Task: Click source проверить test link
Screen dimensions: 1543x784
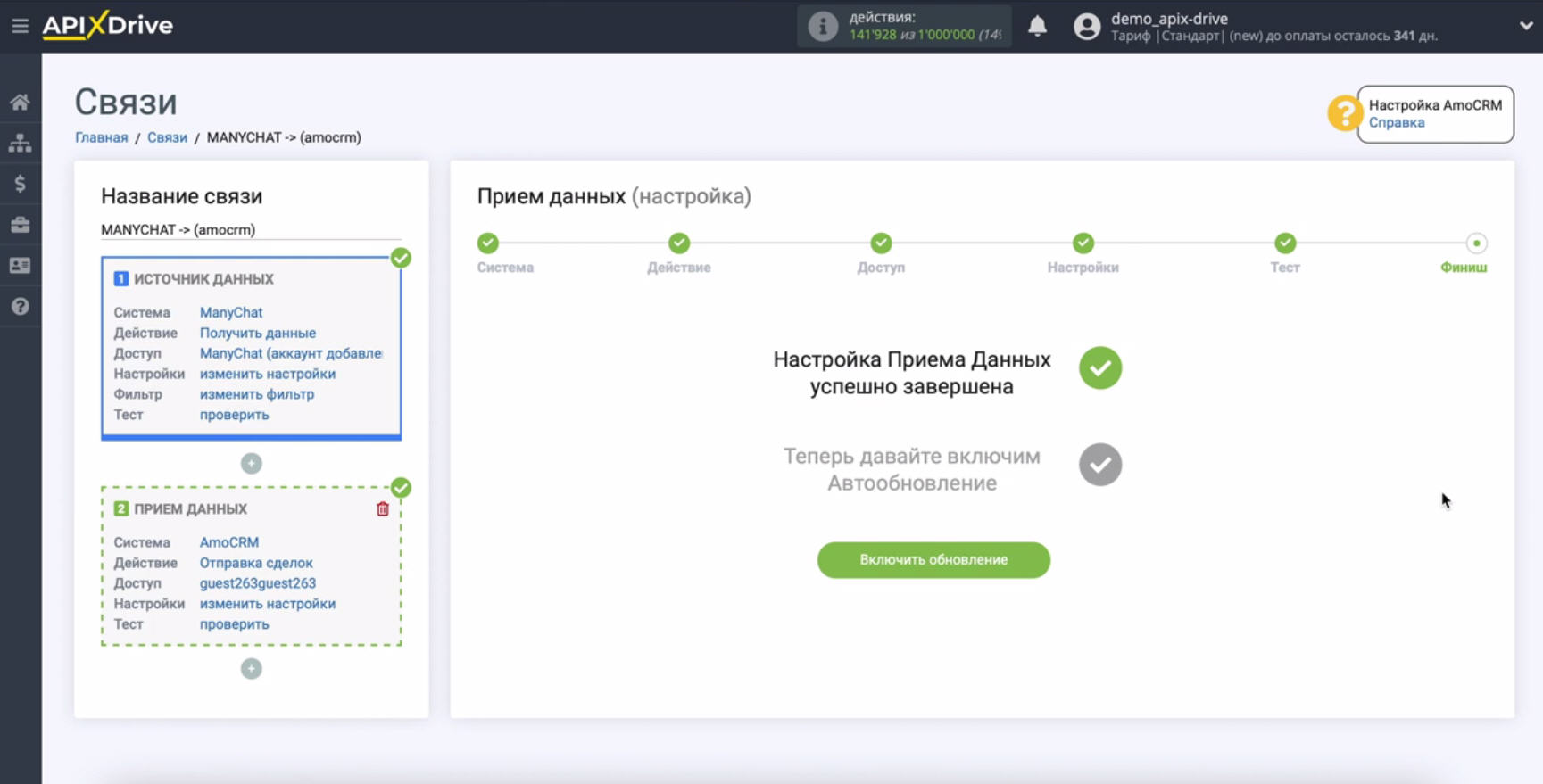Action: (234, 416)
